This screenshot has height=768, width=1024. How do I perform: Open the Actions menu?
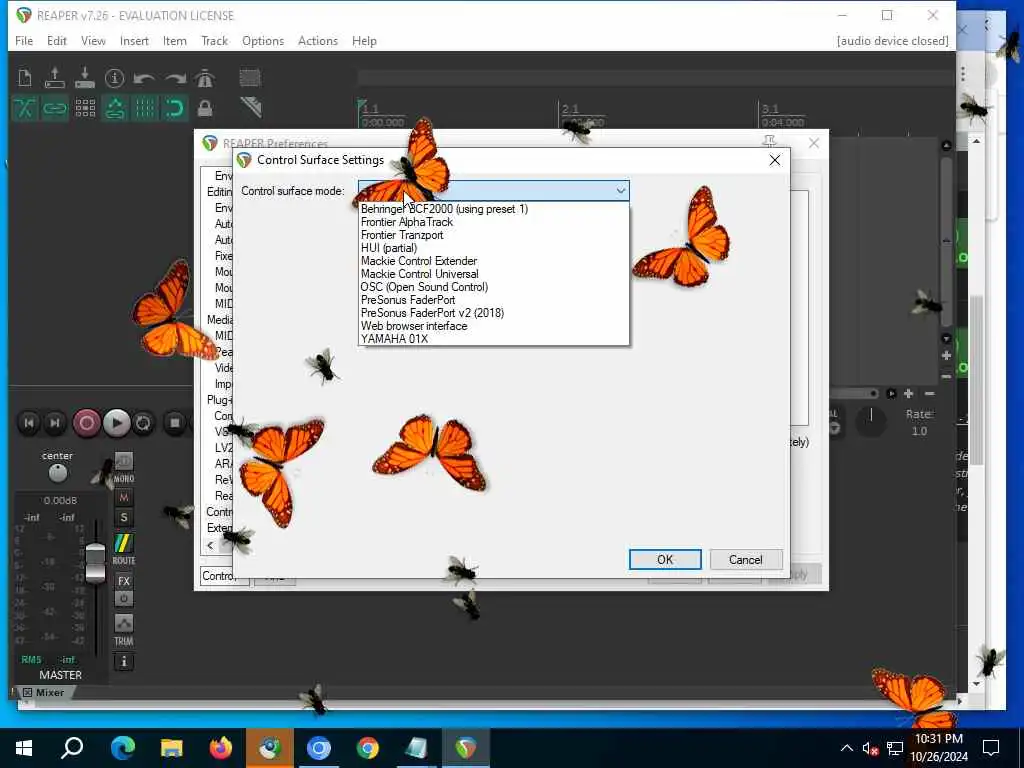(x=318, y=40)
